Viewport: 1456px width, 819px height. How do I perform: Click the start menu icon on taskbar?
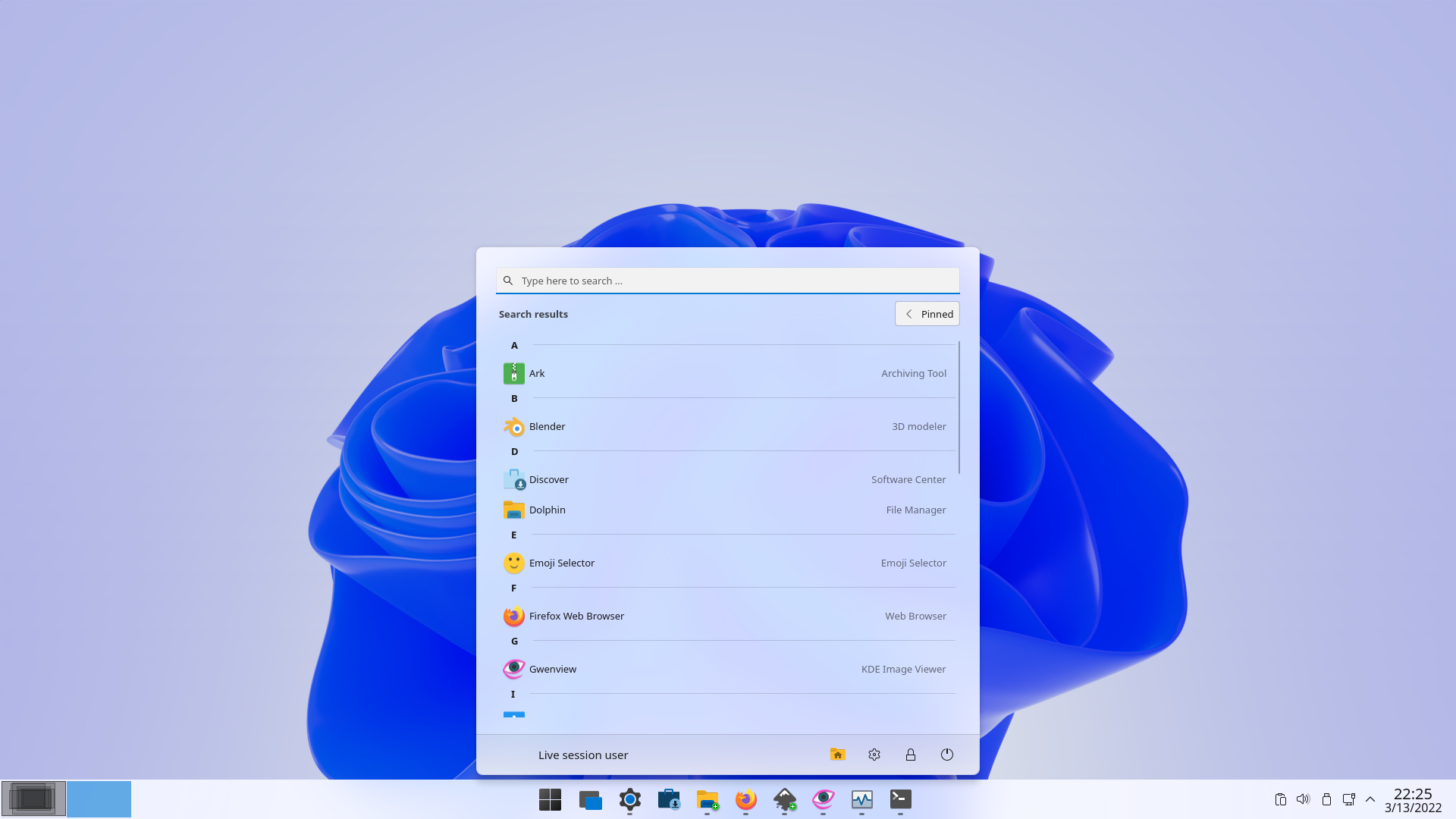point(551,799)
